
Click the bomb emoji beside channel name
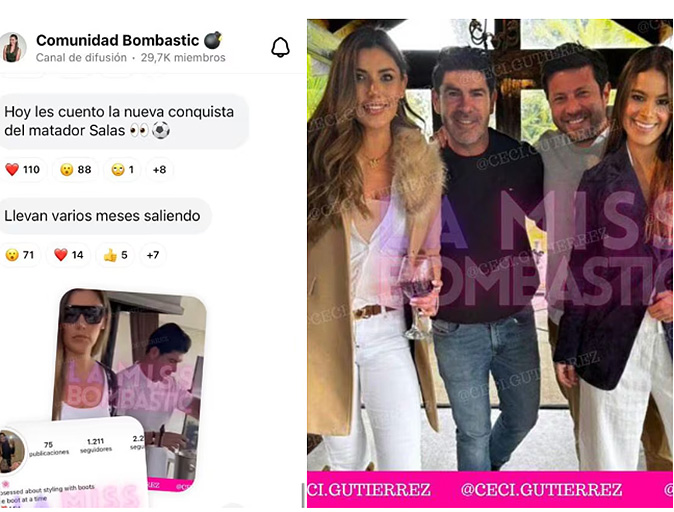click(212, 40)
